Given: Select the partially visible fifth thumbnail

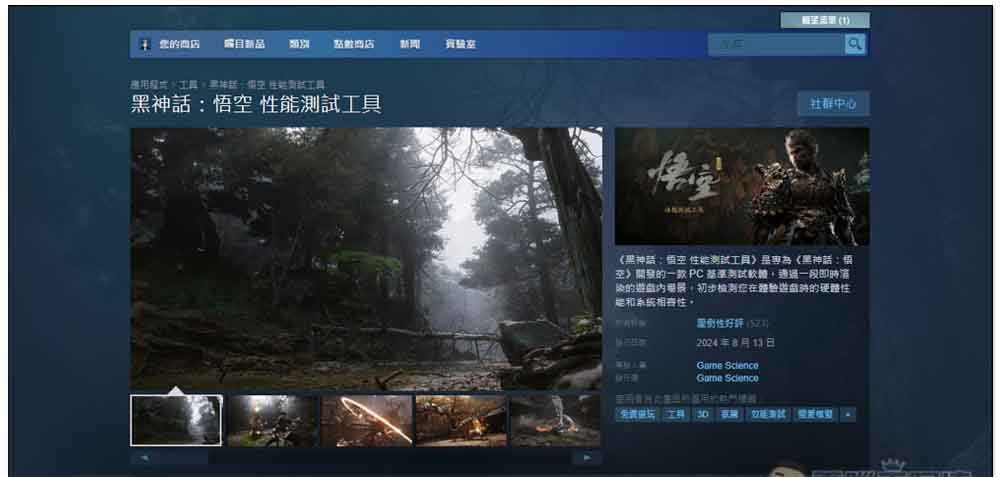Looking at the screenshot, I should click(x=555, y=420).
